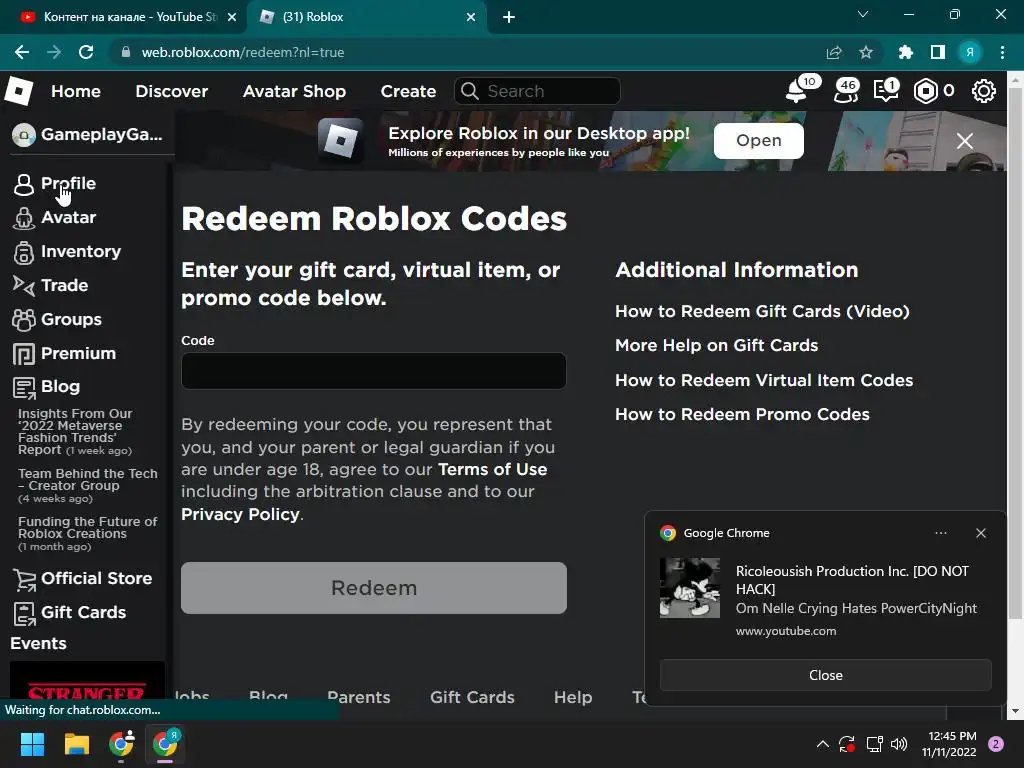The height and width of the screenshot is (768, 1024).
Task: Go to Discover in Roblox navbar
Action: pyautogui.click(x=172, y=91)
